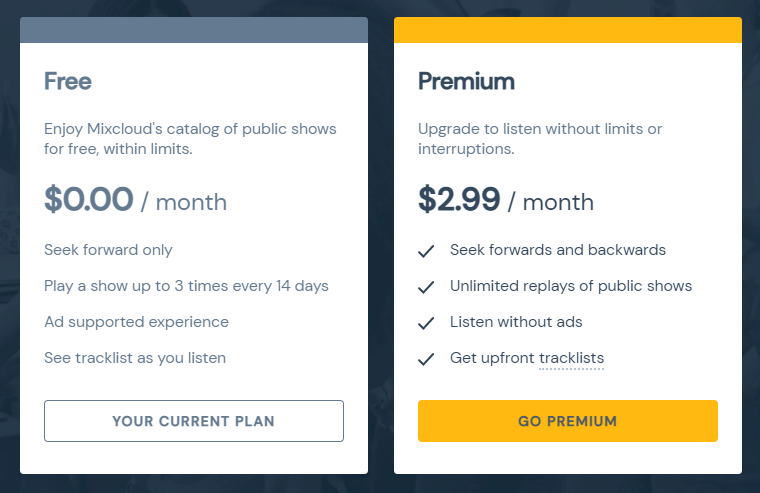Click the Your Current Plan button
The height and width of the screenshot is (493, 760).
click(x=193, y=421)
